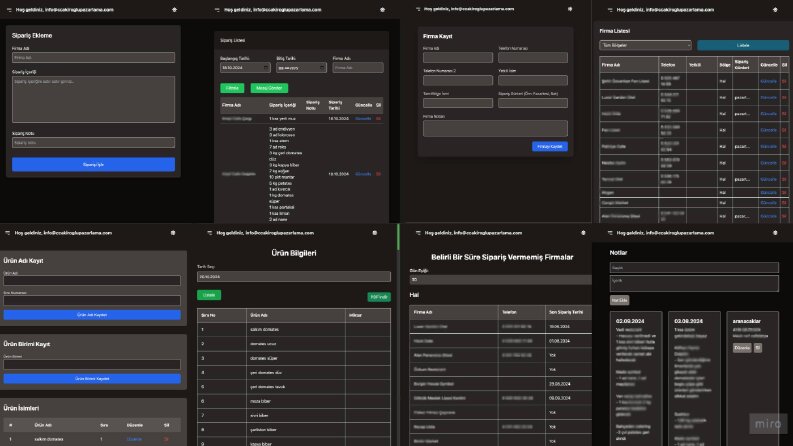The height and width of the screenshot is (446, 793).
Task: Click the Başlangıç Tarihi date field
Action: (245, 68)
